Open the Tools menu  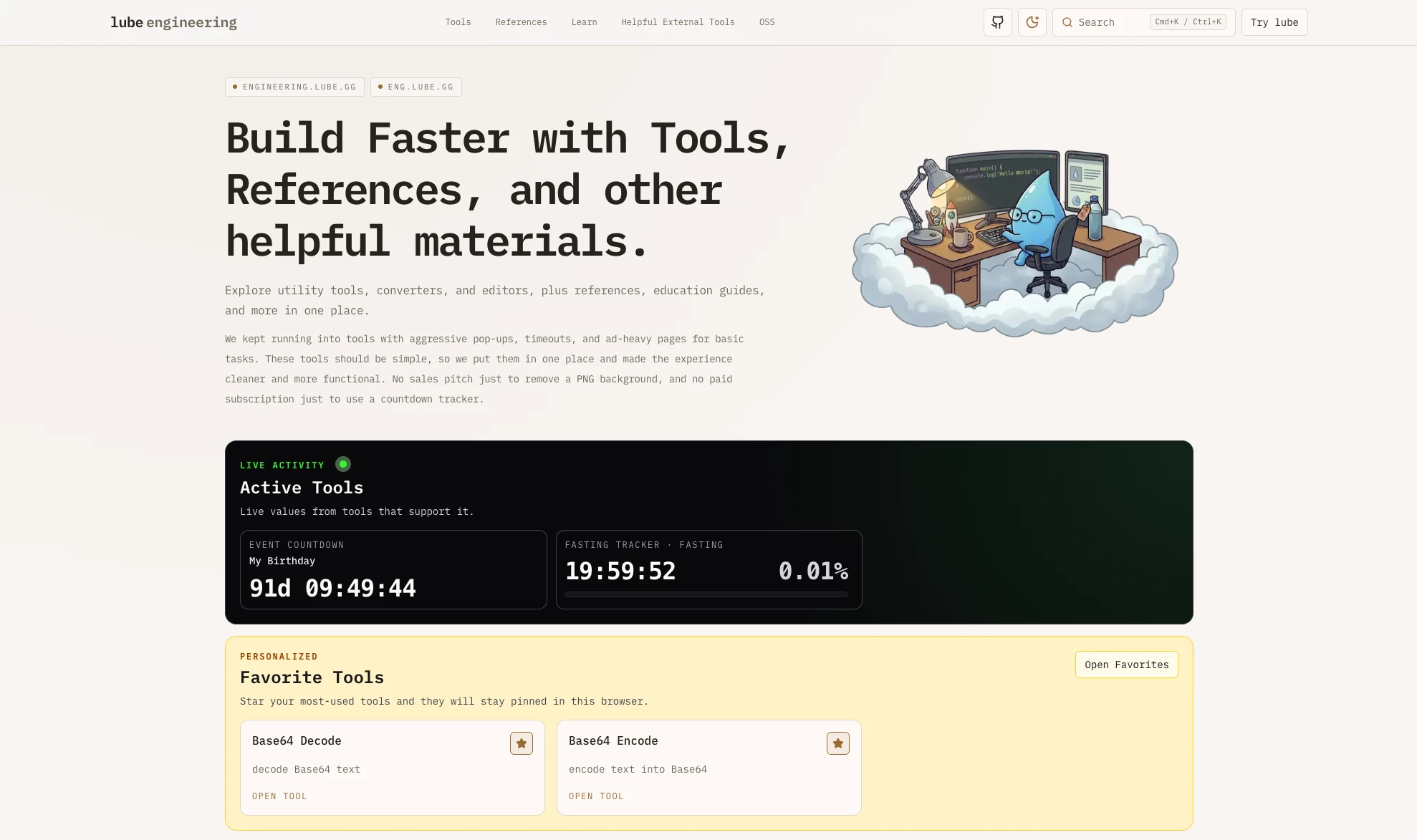pyautogui.click(x=458, y=22)
